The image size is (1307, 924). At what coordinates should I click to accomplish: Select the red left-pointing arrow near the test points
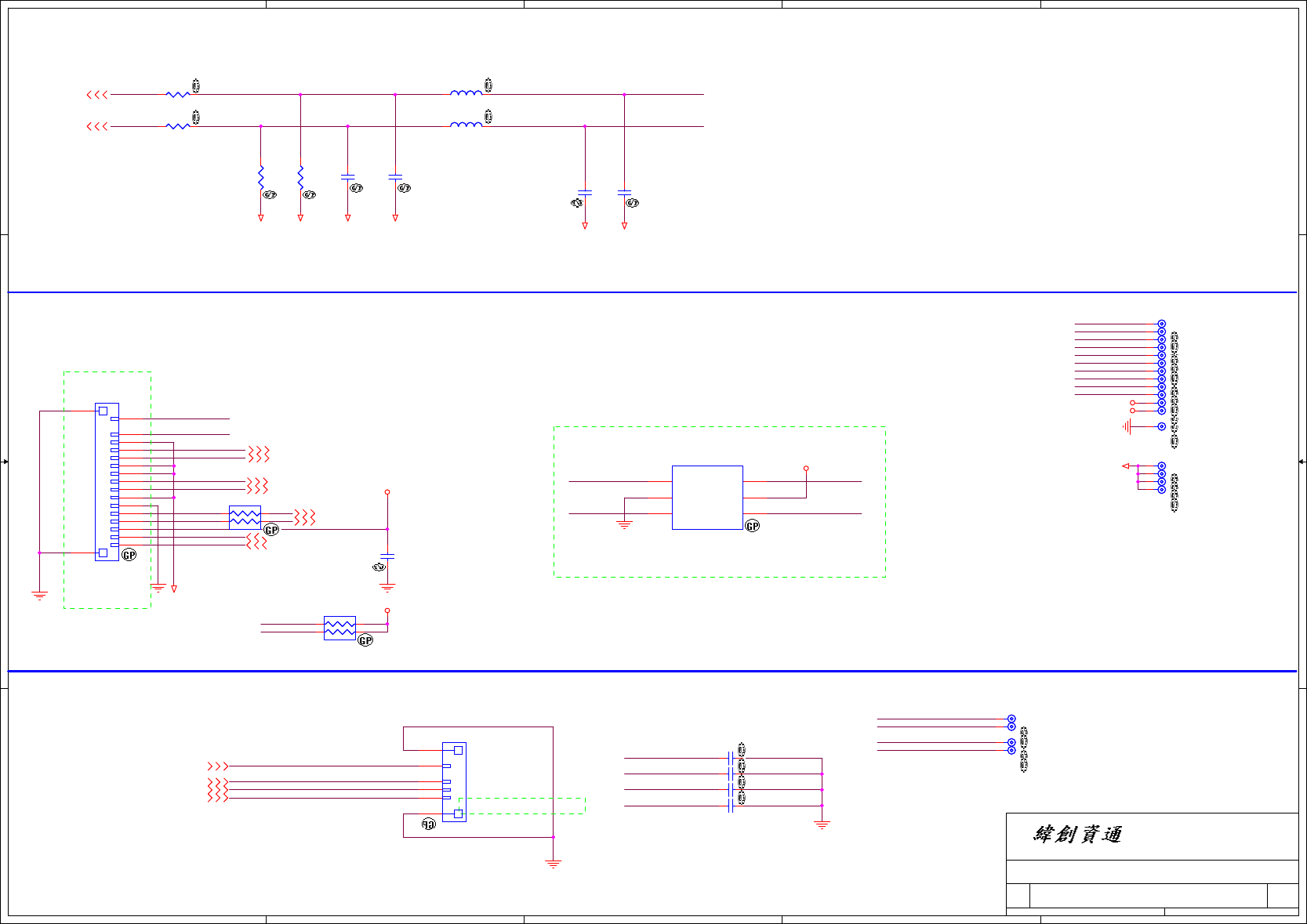point(1126,466)
